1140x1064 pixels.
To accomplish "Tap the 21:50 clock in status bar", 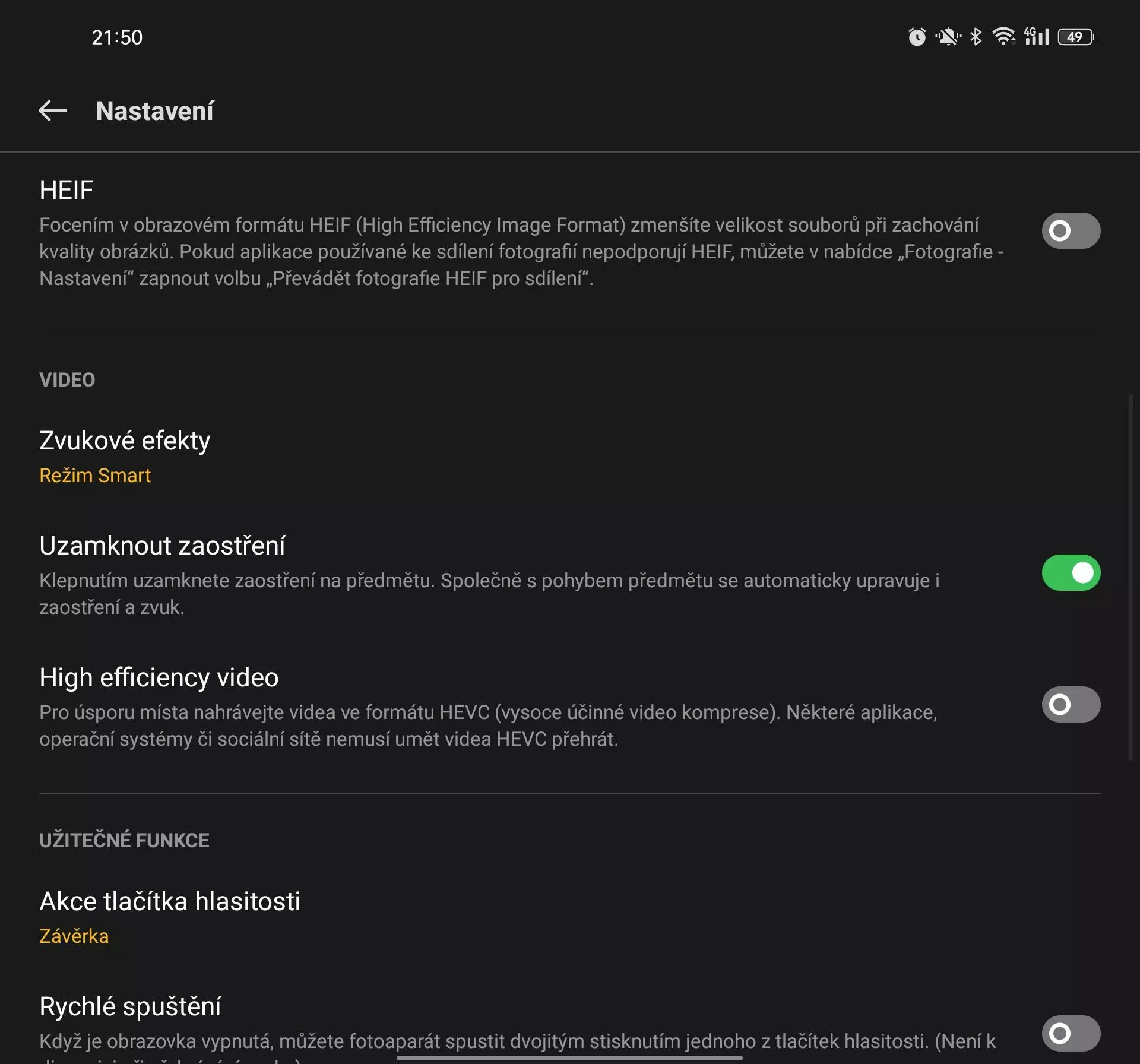I will pos(117,37).
